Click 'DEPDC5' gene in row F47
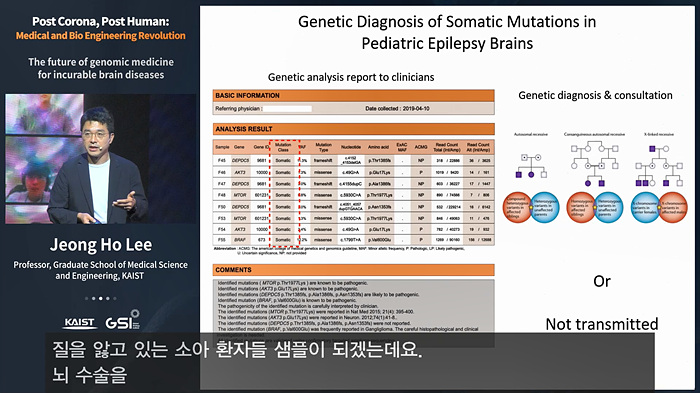 [x=240, y=184]
